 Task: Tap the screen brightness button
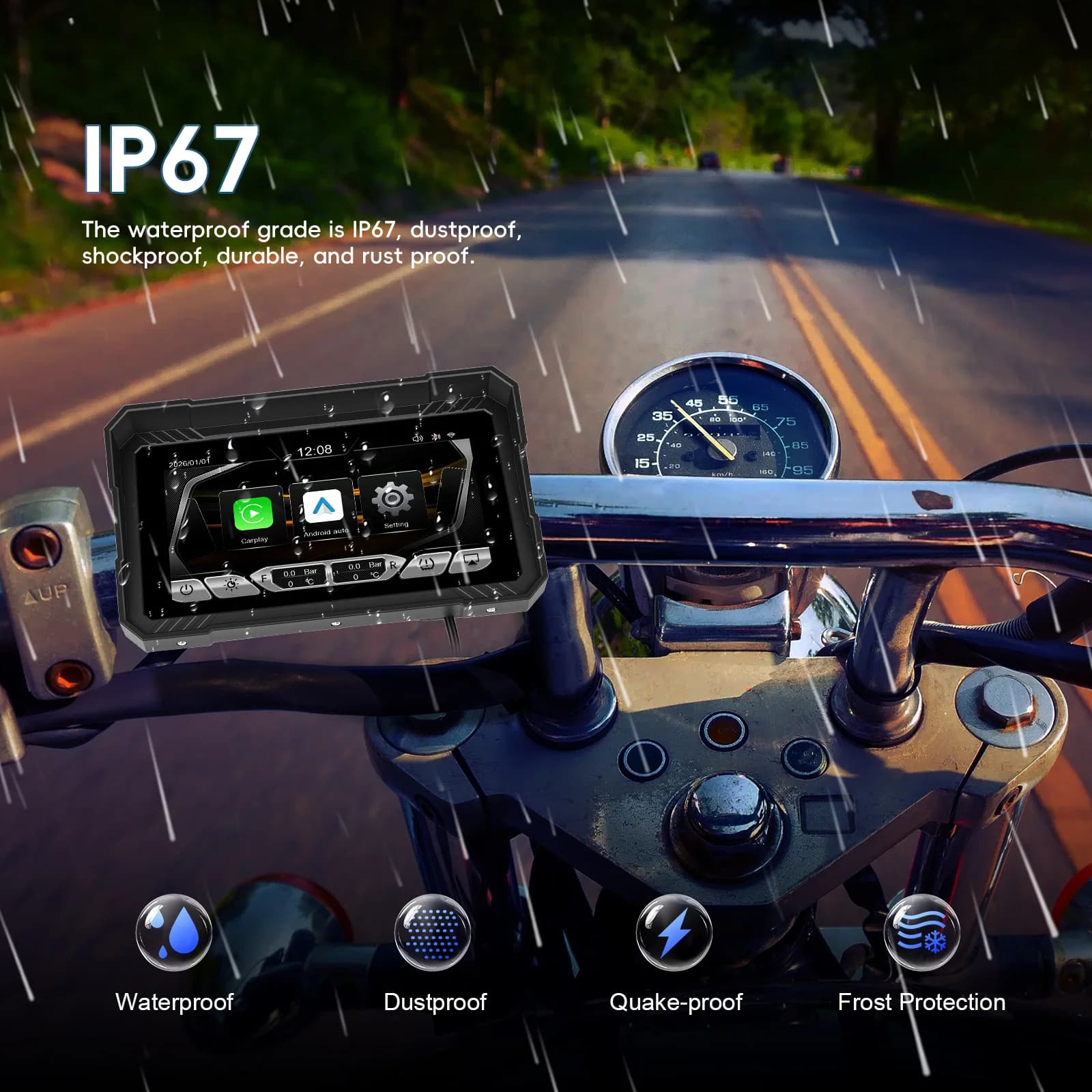(231, 585)
